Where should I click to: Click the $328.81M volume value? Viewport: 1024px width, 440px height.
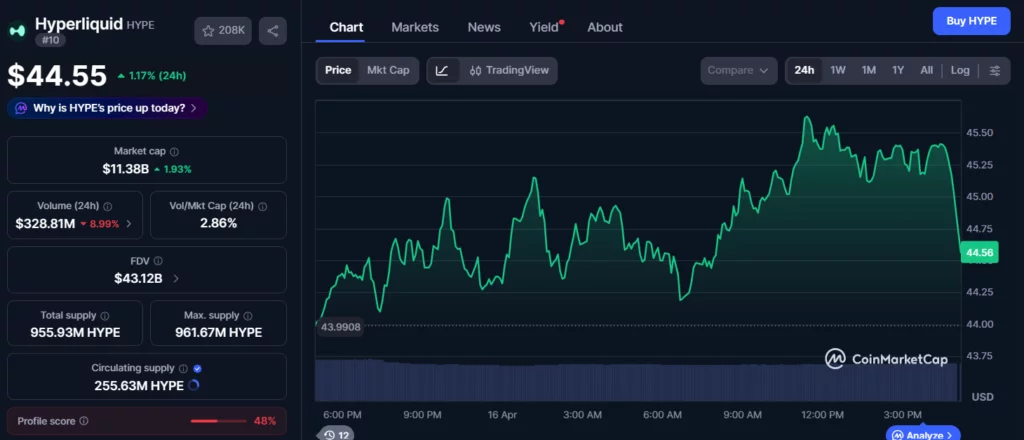[x=45, y=224]
